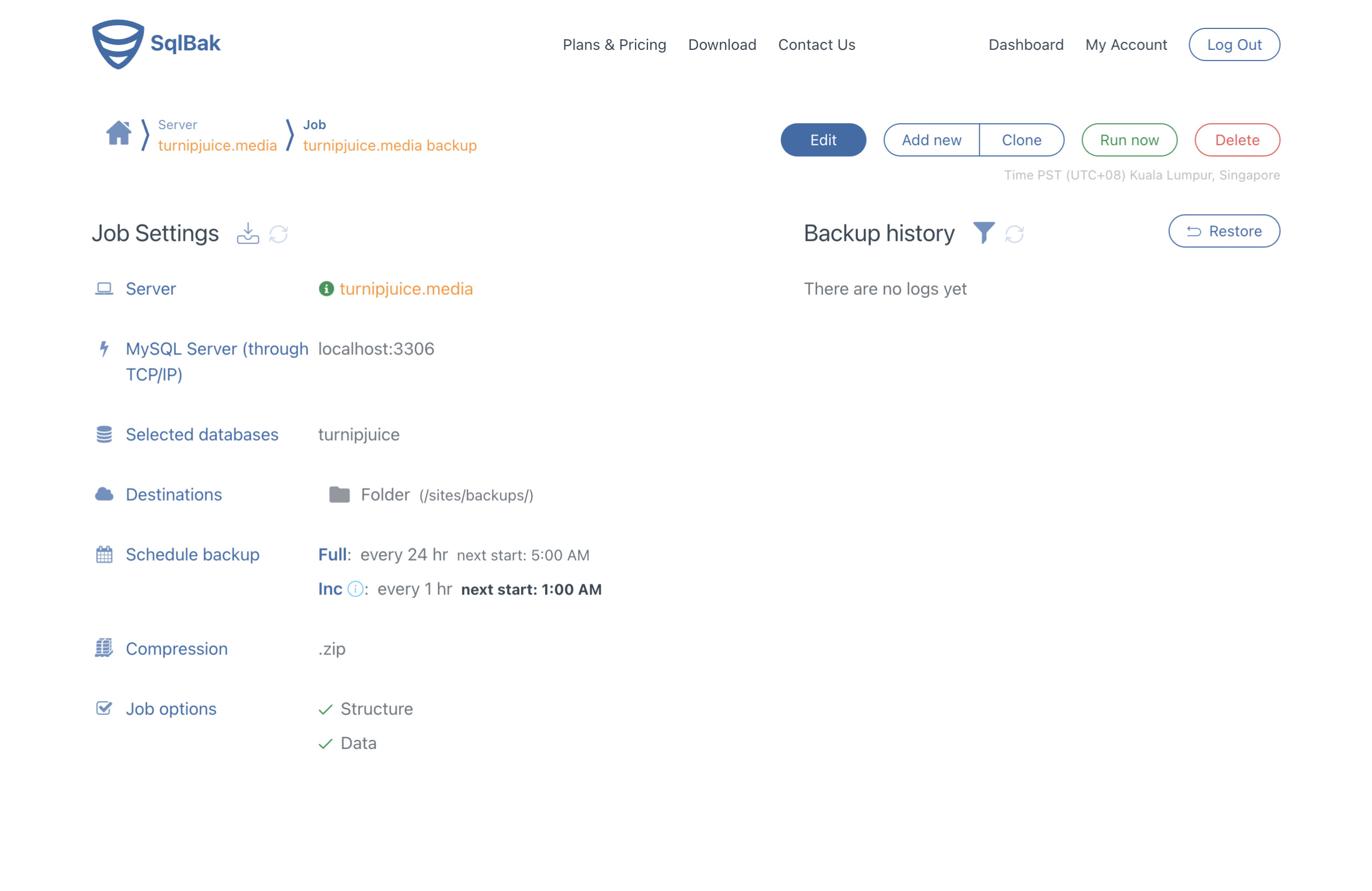
Task: Click the Clone job button
Action: coord(1021,139)
